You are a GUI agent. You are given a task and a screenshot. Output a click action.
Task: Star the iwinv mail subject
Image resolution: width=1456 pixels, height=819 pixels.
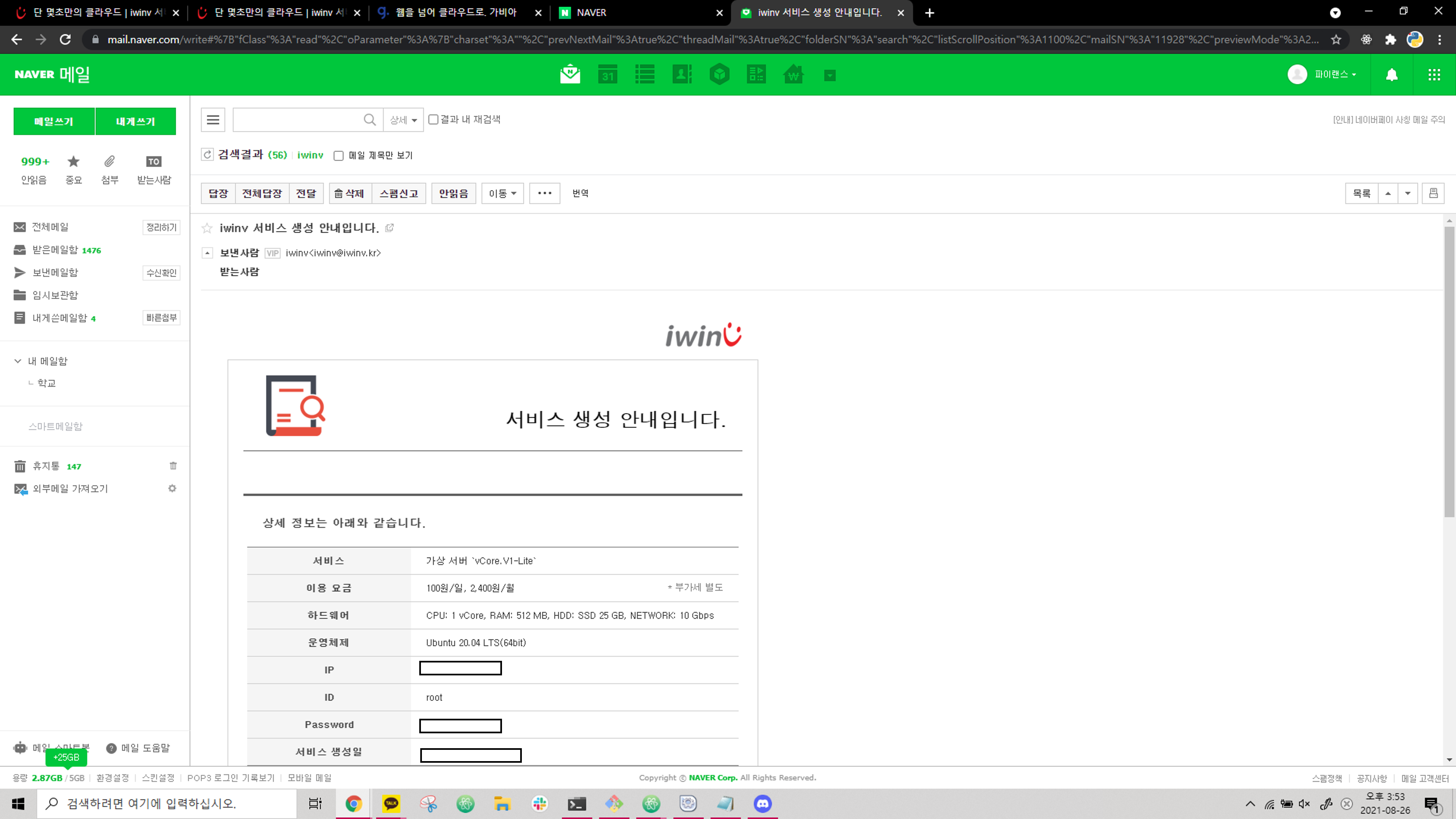(x=207, y=228)
